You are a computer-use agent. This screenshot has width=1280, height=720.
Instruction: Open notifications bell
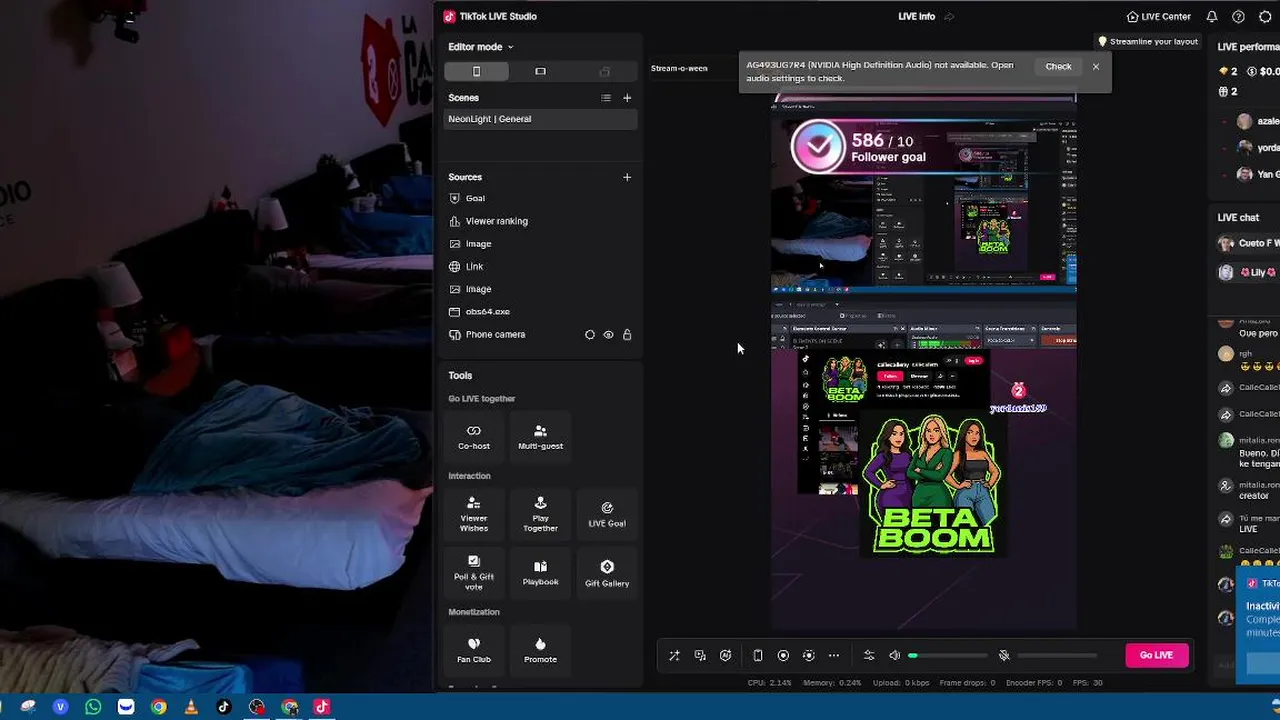[1212, 17]
